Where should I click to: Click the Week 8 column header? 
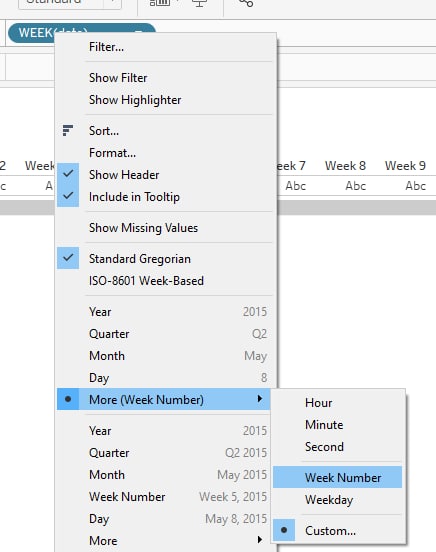coord(345,166)
